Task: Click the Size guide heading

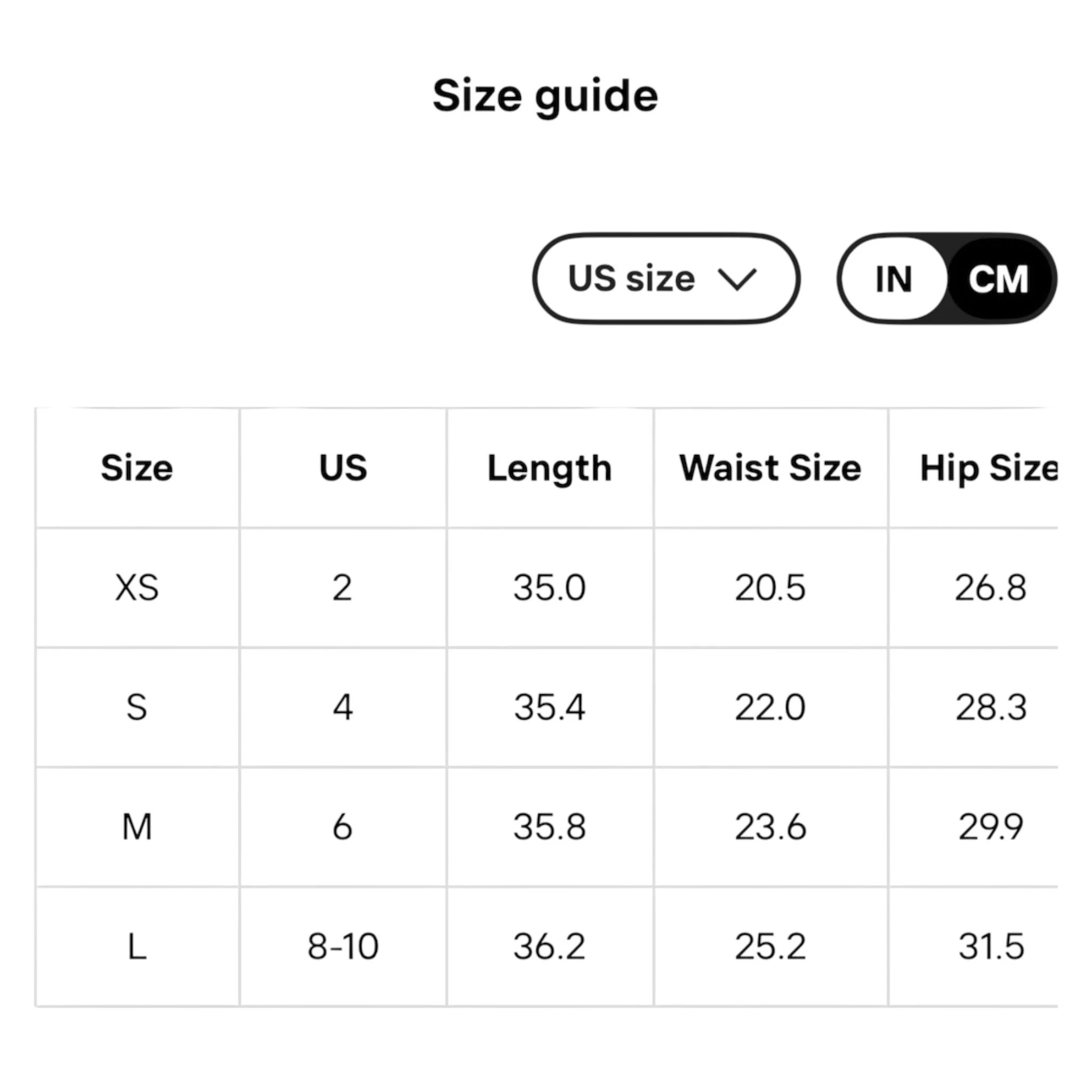Action: pyautogui.click(x=545, y=96)
